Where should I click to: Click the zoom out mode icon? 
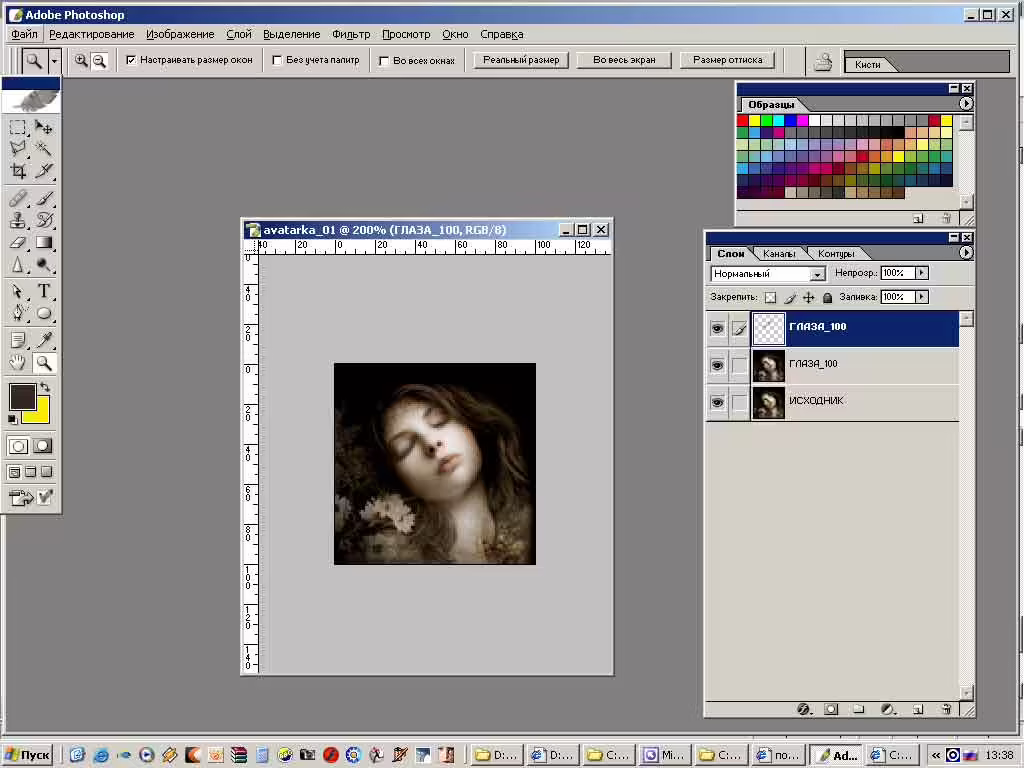99,60
